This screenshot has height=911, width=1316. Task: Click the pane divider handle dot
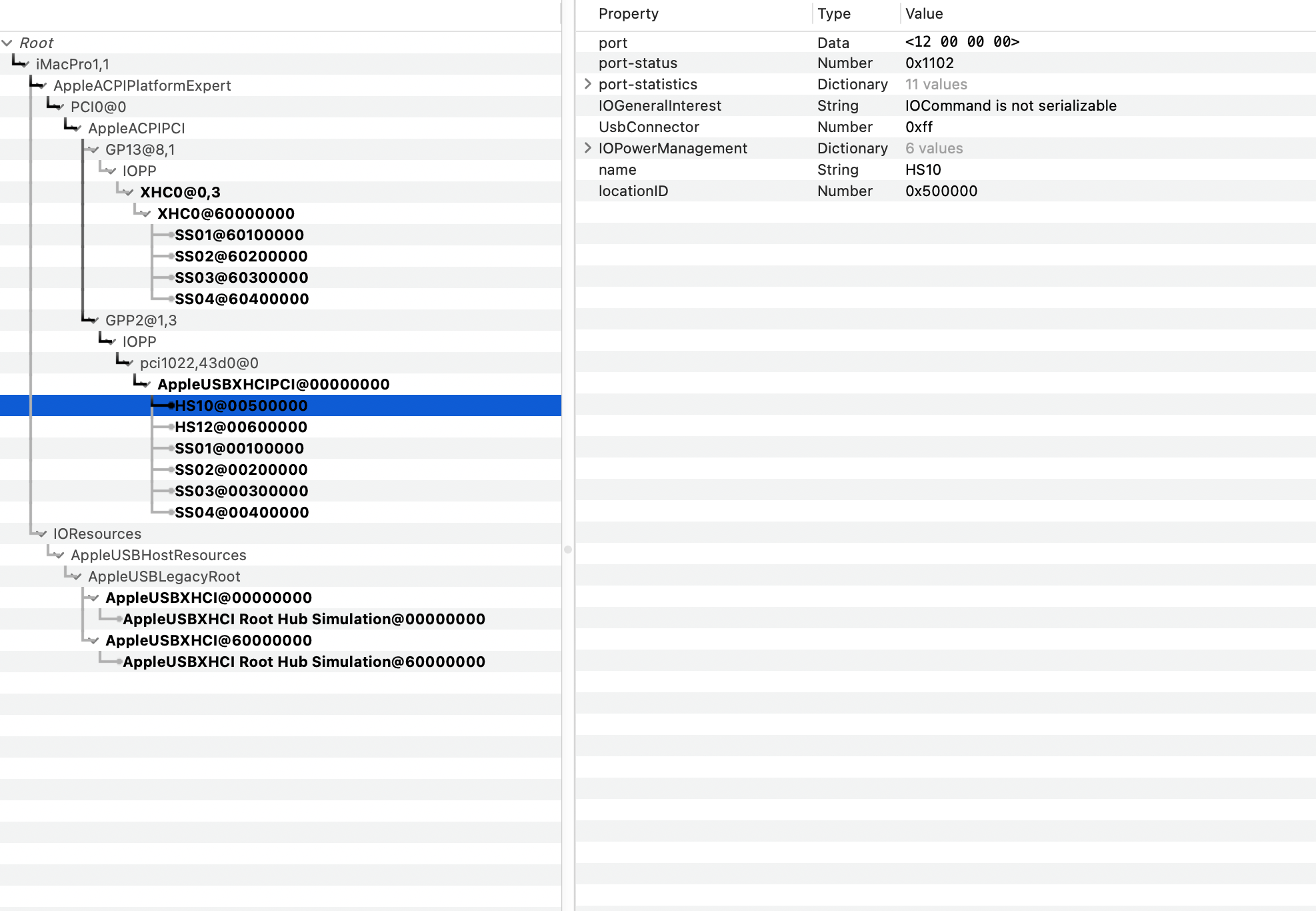[568, 550]
